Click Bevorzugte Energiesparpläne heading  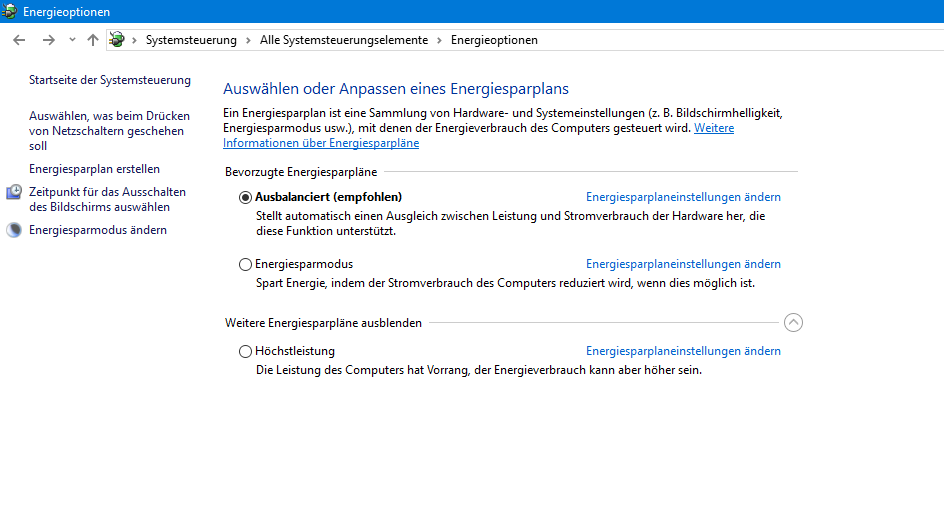click(301, 172)
